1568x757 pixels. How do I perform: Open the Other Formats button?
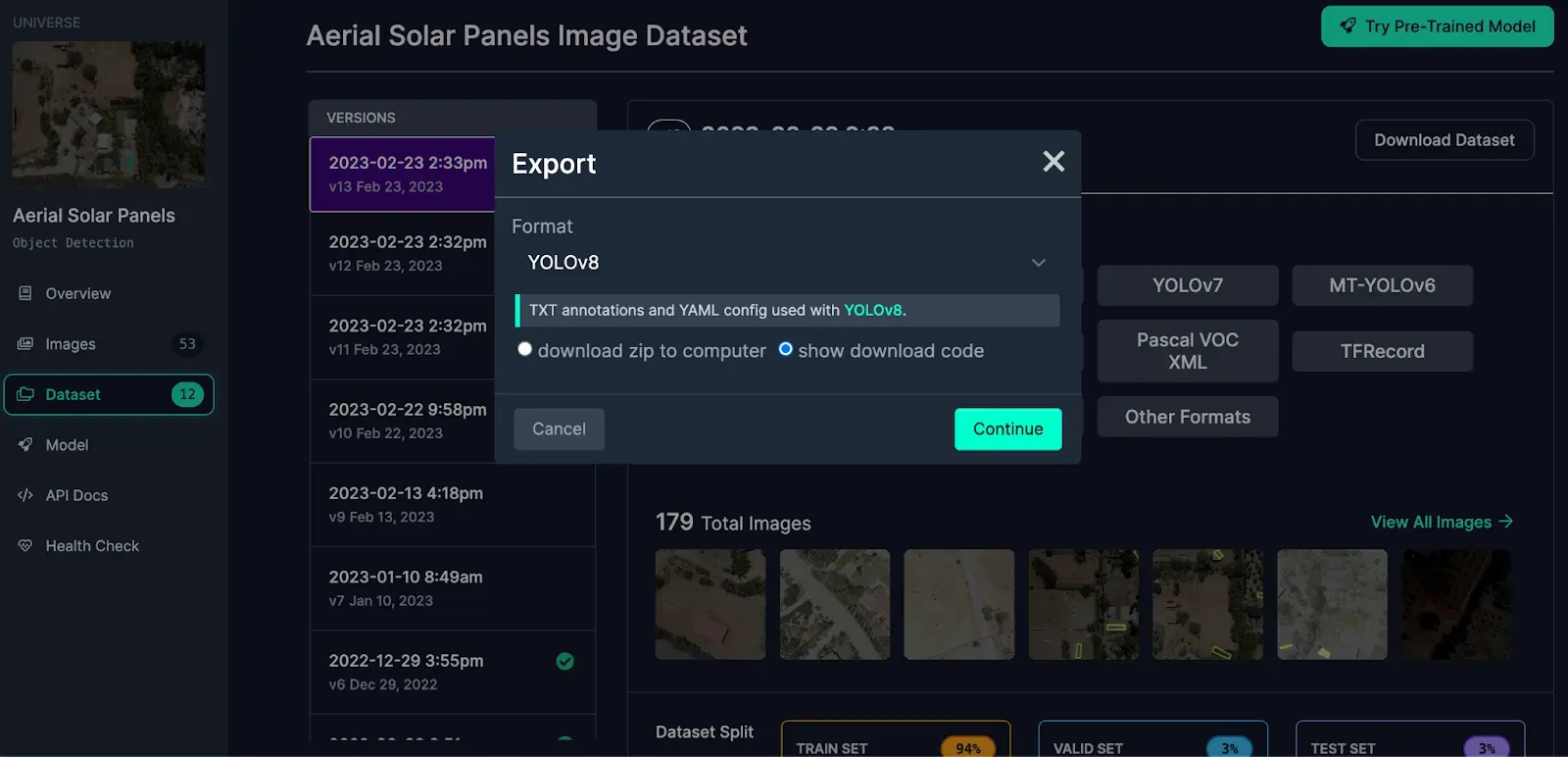coord(1188,417)
